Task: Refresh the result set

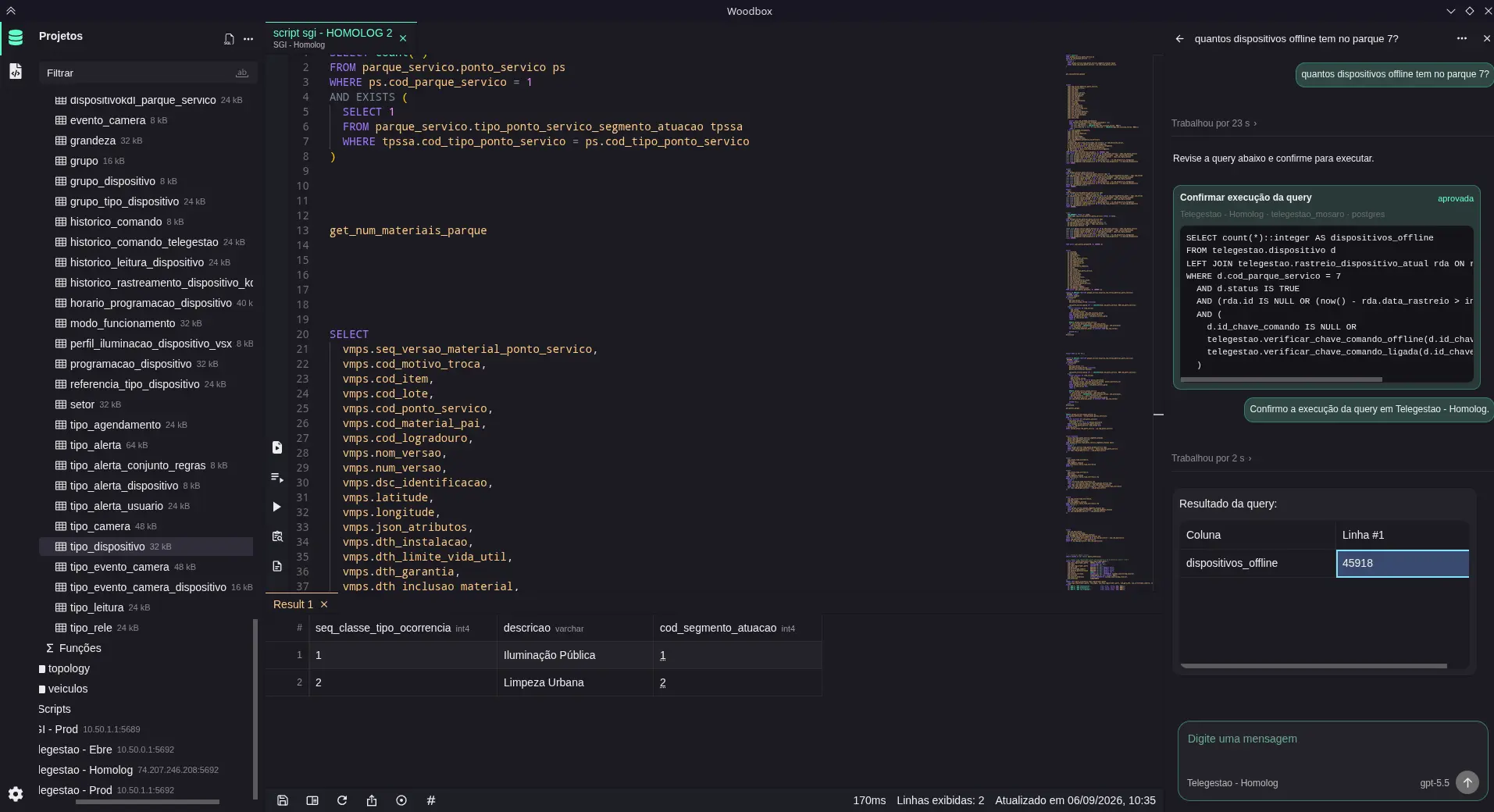Action: [342, 800]
